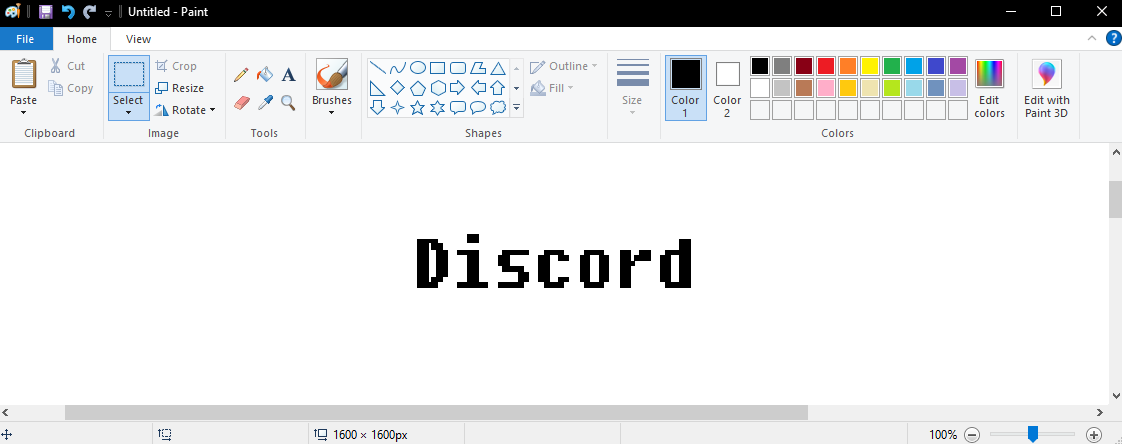Click the rectangular Select button
This screenshot has height=444, width=1122.
pyautogui.click(x=129, y=74)
